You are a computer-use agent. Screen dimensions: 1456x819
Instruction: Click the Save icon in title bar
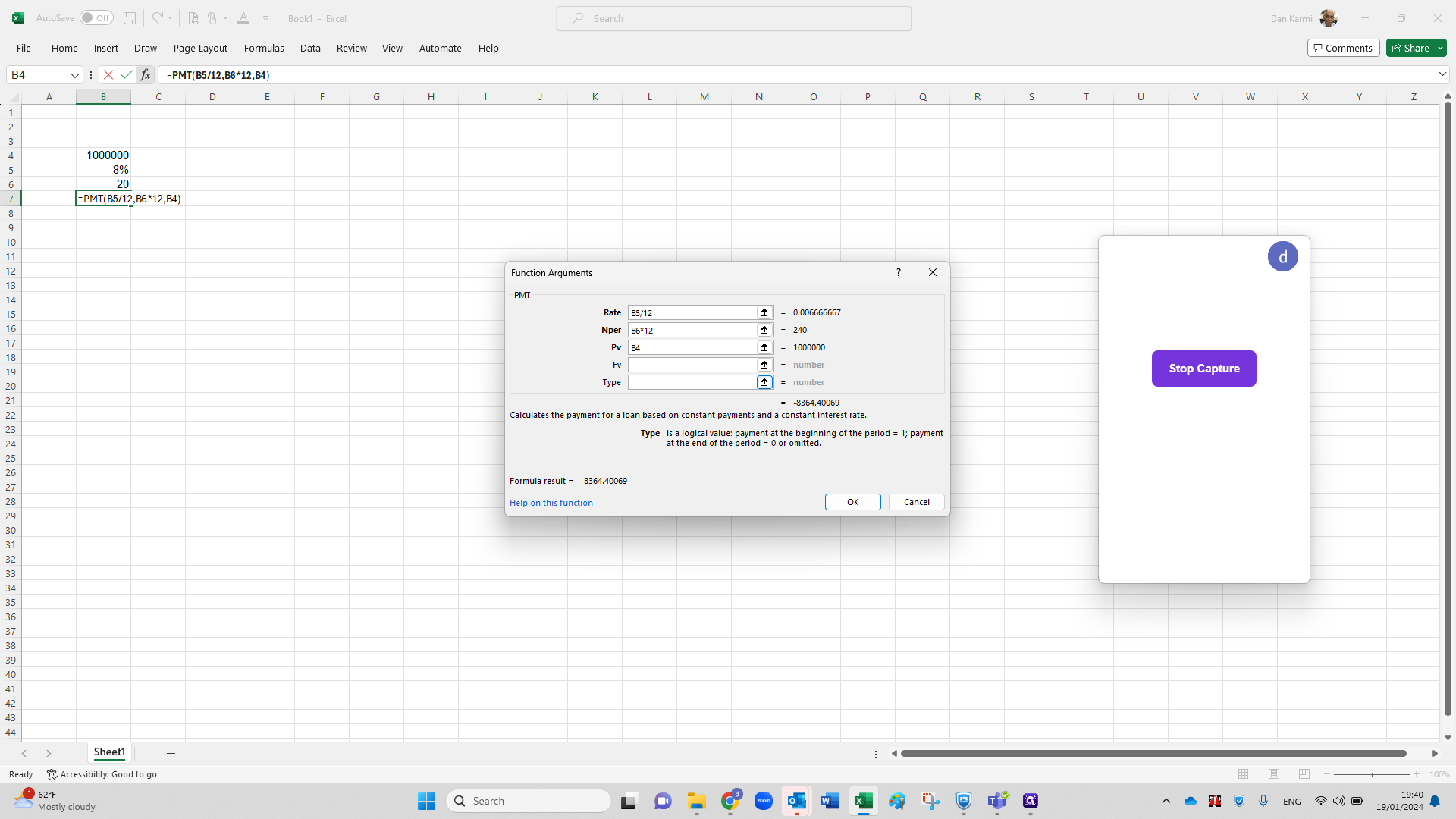[130, 18]
